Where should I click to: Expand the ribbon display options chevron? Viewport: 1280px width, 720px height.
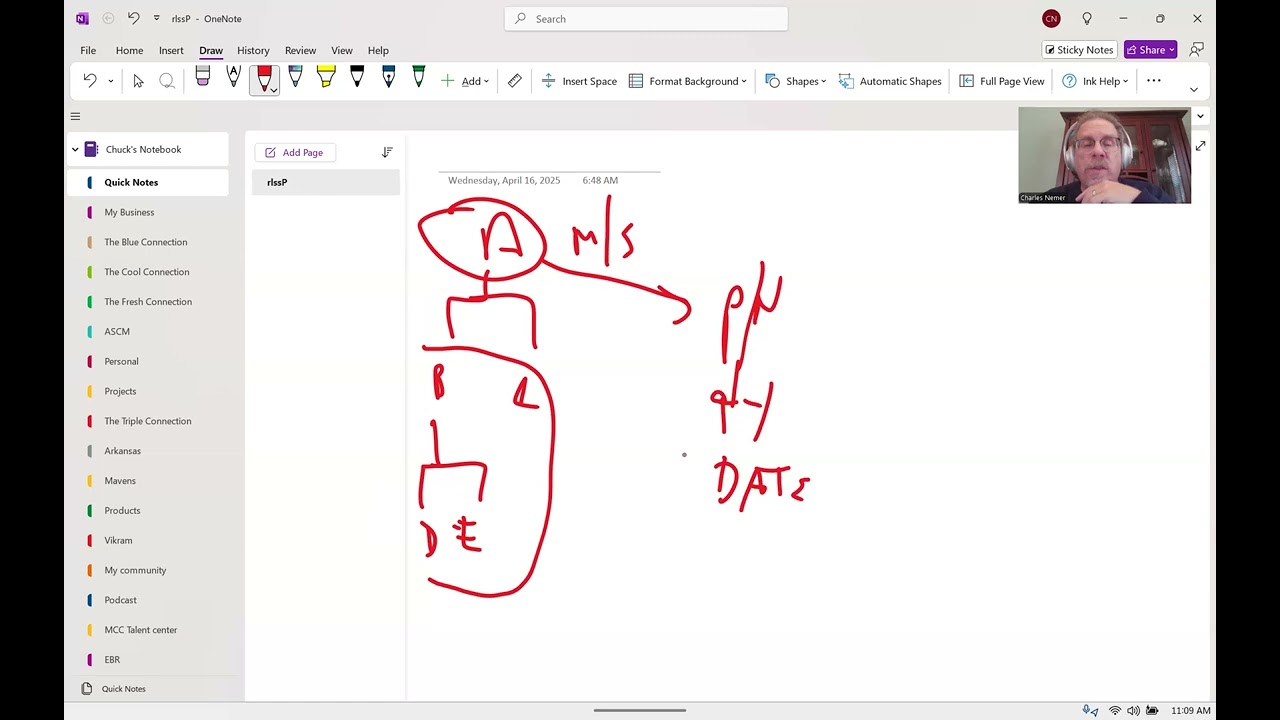click(x=1193, y=89)
